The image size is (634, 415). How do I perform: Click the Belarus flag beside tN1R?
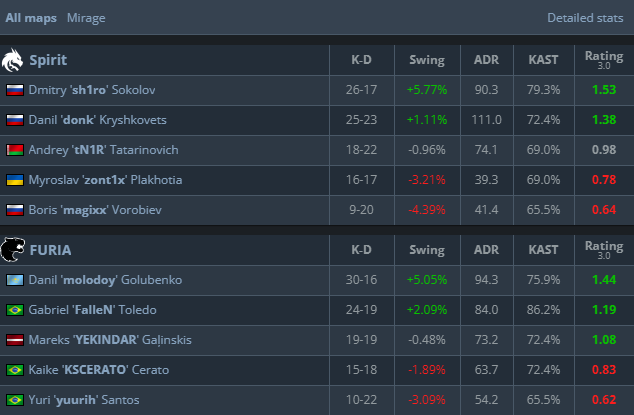[x=15, y=150]
